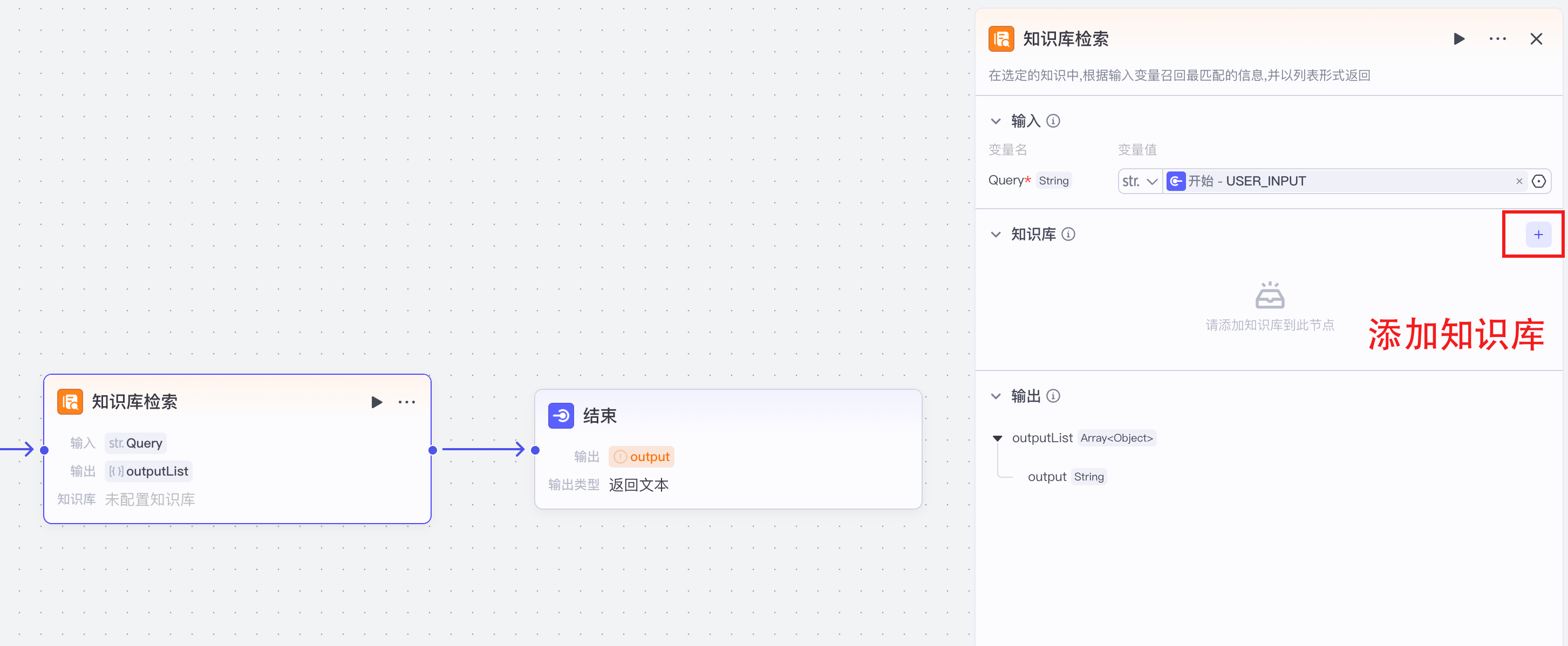
Task: Click the play icon on the 知识库检索 canvas node
Action: point(376,402)
